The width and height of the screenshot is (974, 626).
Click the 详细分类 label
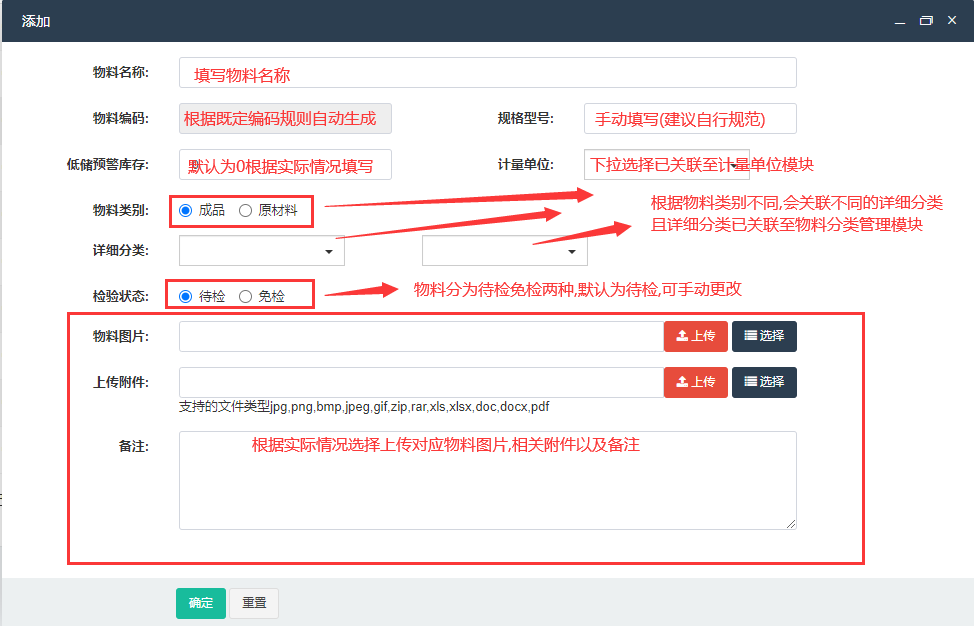pyautogui.click(x=121, y=251)
